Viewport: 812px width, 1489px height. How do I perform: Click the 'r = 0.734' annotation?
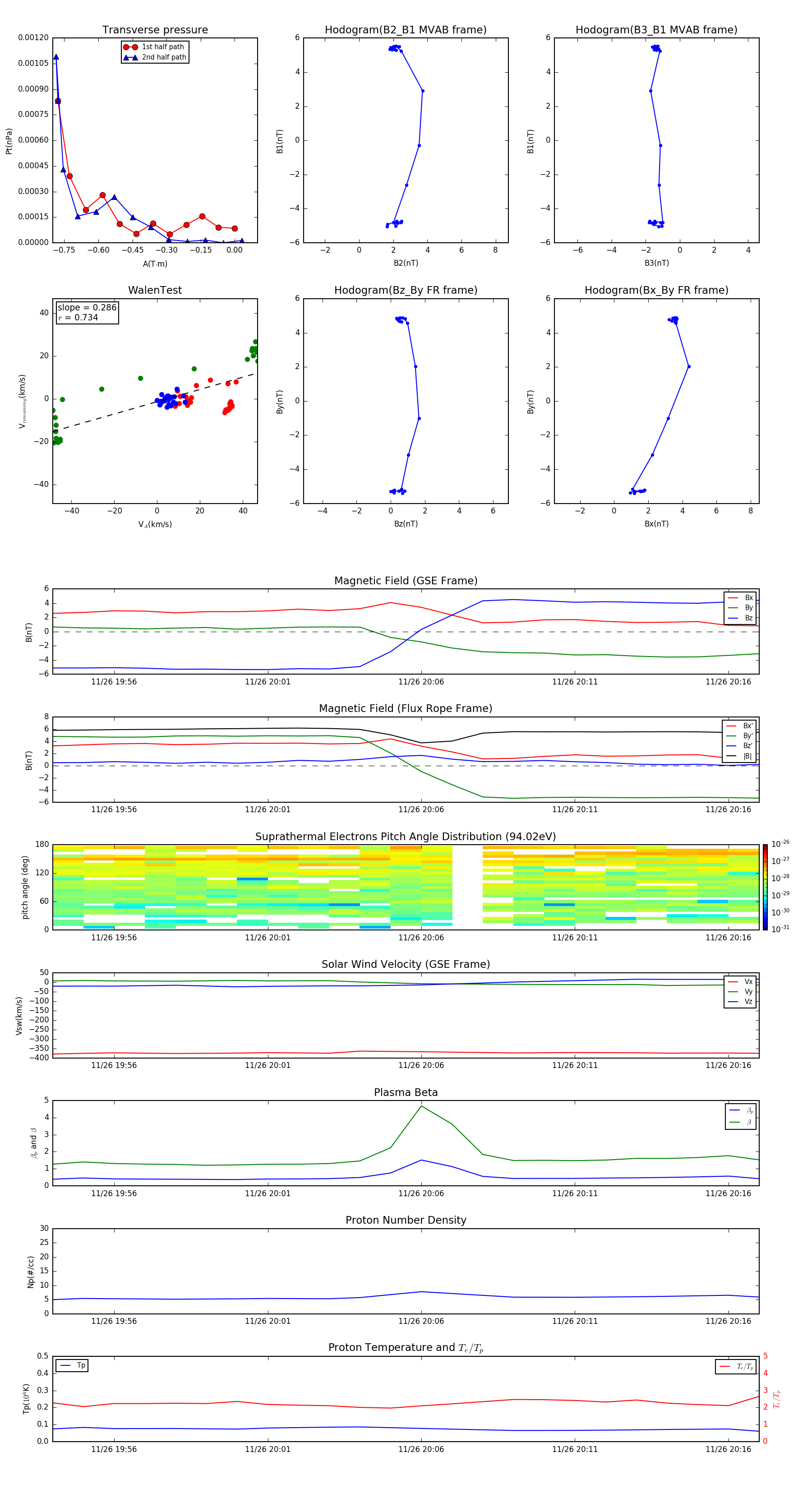[x=78, y=317]
